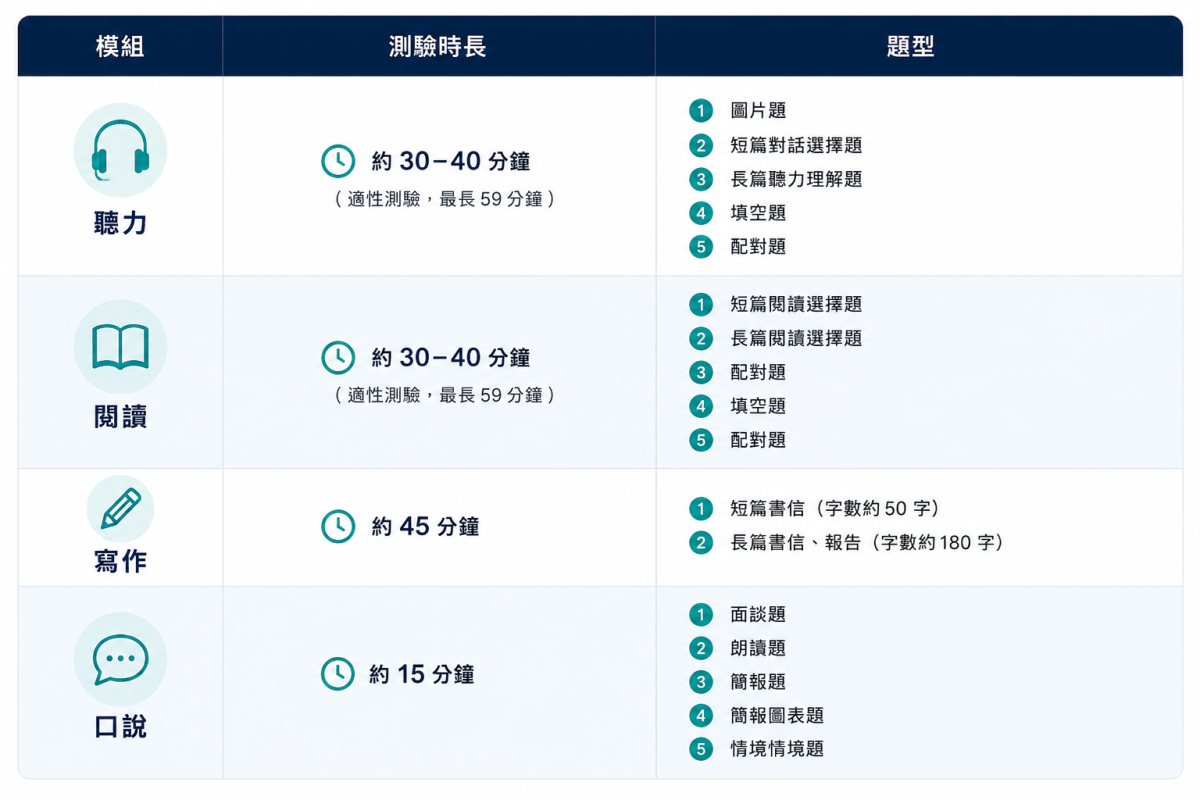Screen dimensions: 1200x800
Task: Select the 測驗時長 column header
Action: click(x=438, y=47)
